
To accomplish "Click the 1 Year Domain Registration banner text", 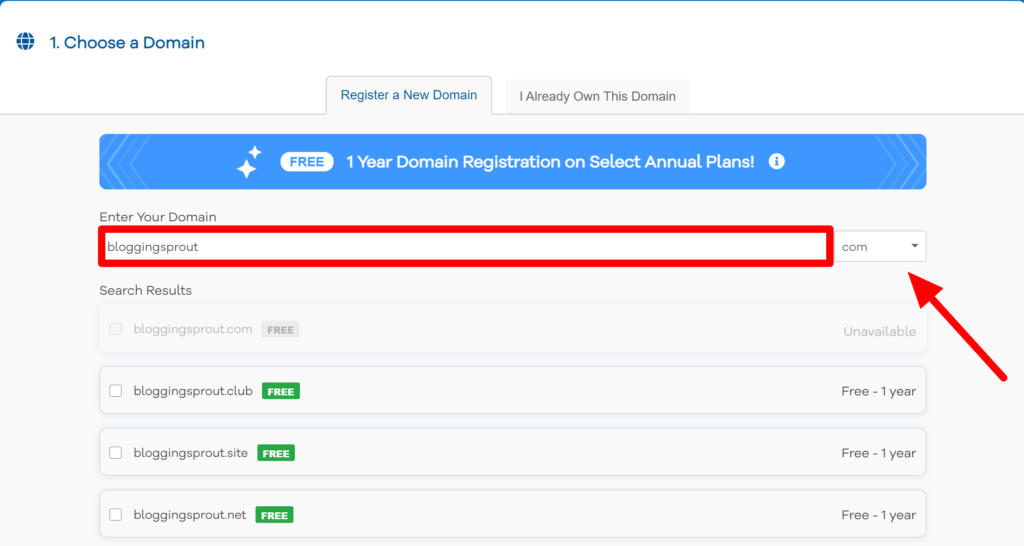I will coord(550,162).
